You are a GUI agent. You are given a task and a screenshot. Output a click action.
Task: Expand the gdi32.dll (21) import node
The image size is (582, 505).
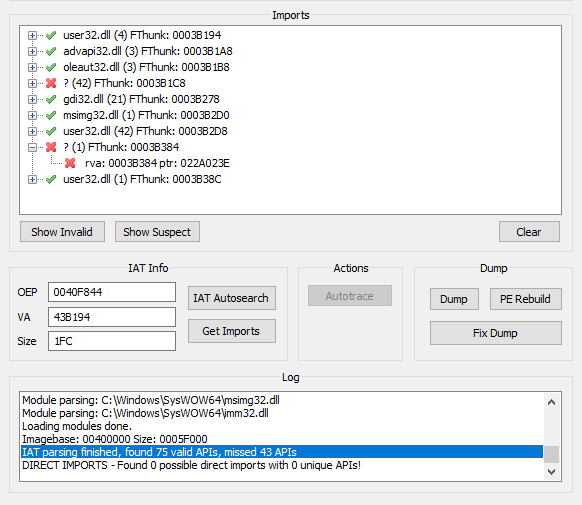pos(32,99)
